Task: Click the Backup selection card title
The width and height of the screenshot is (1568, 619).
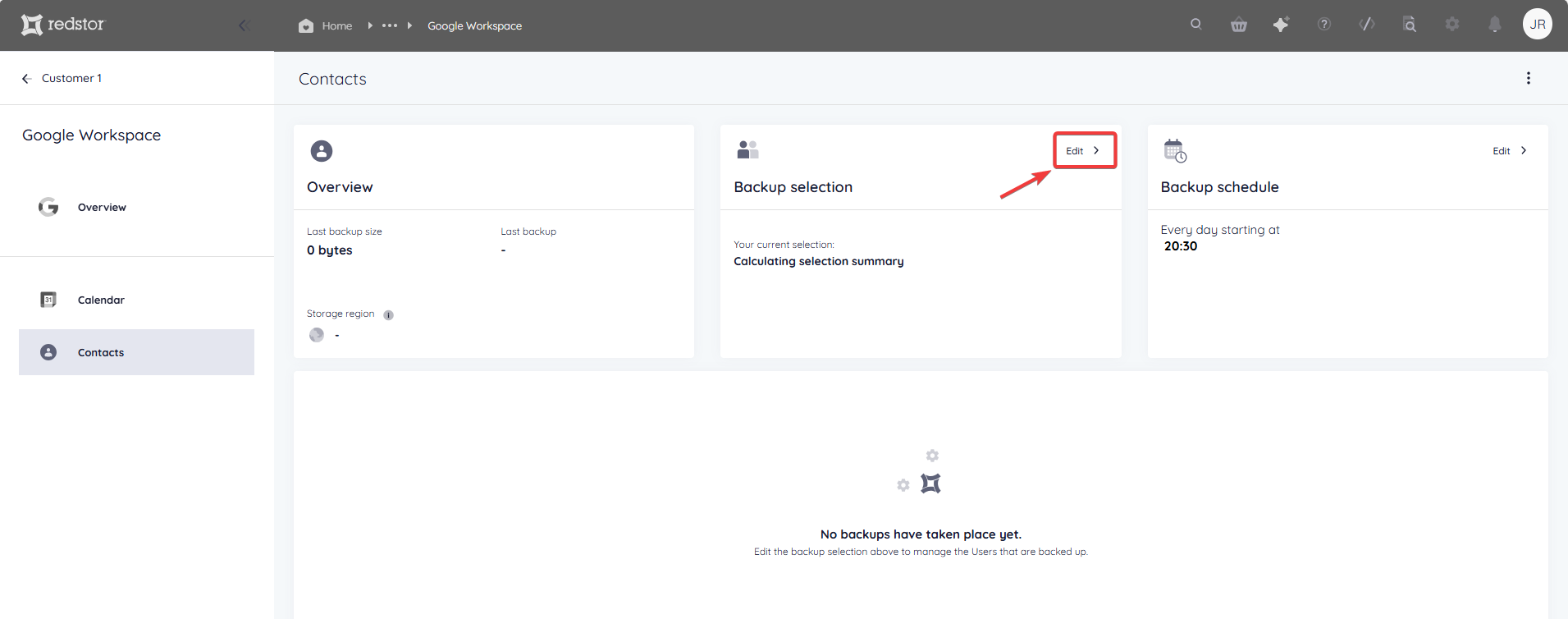Action: point(793,187)
